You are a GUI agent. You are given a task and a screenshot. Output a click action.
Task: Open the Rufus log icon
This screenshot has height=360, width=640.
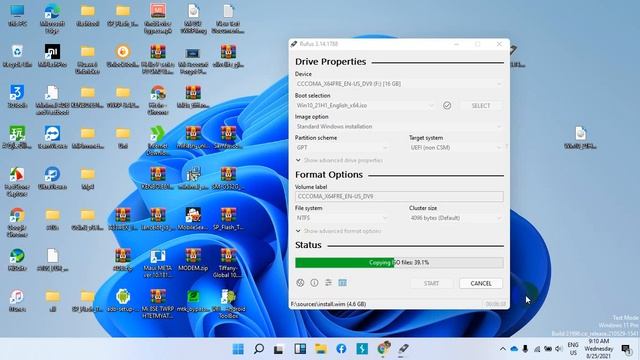[x=342, y=282]
